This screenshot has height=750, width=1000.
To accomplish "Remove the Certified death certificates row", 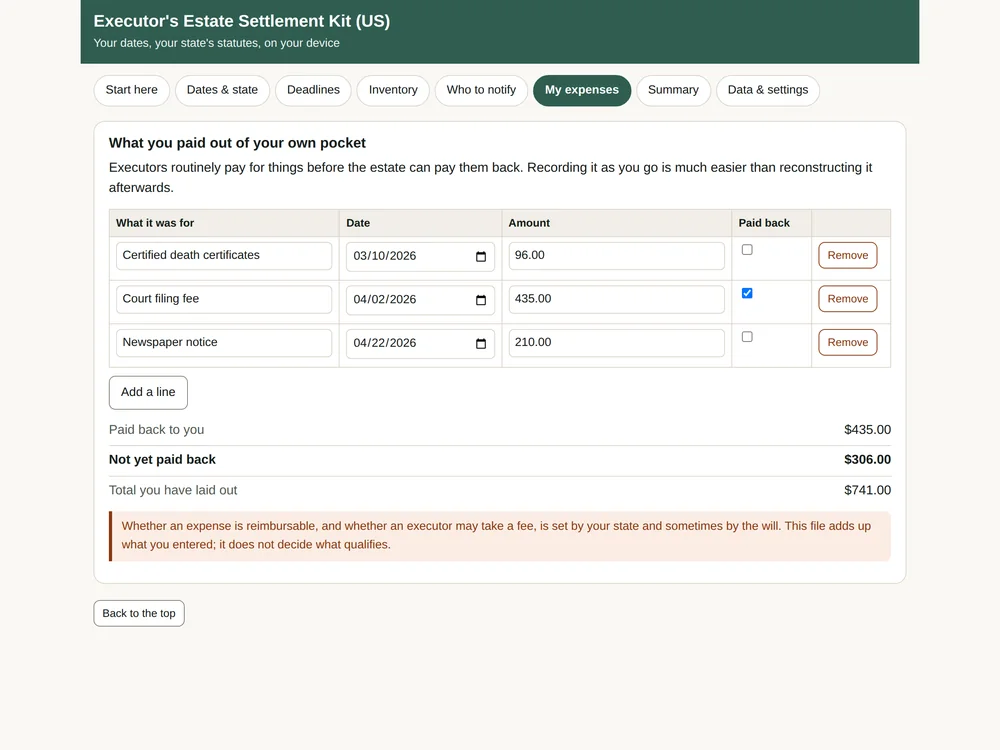I will (848, 255).
